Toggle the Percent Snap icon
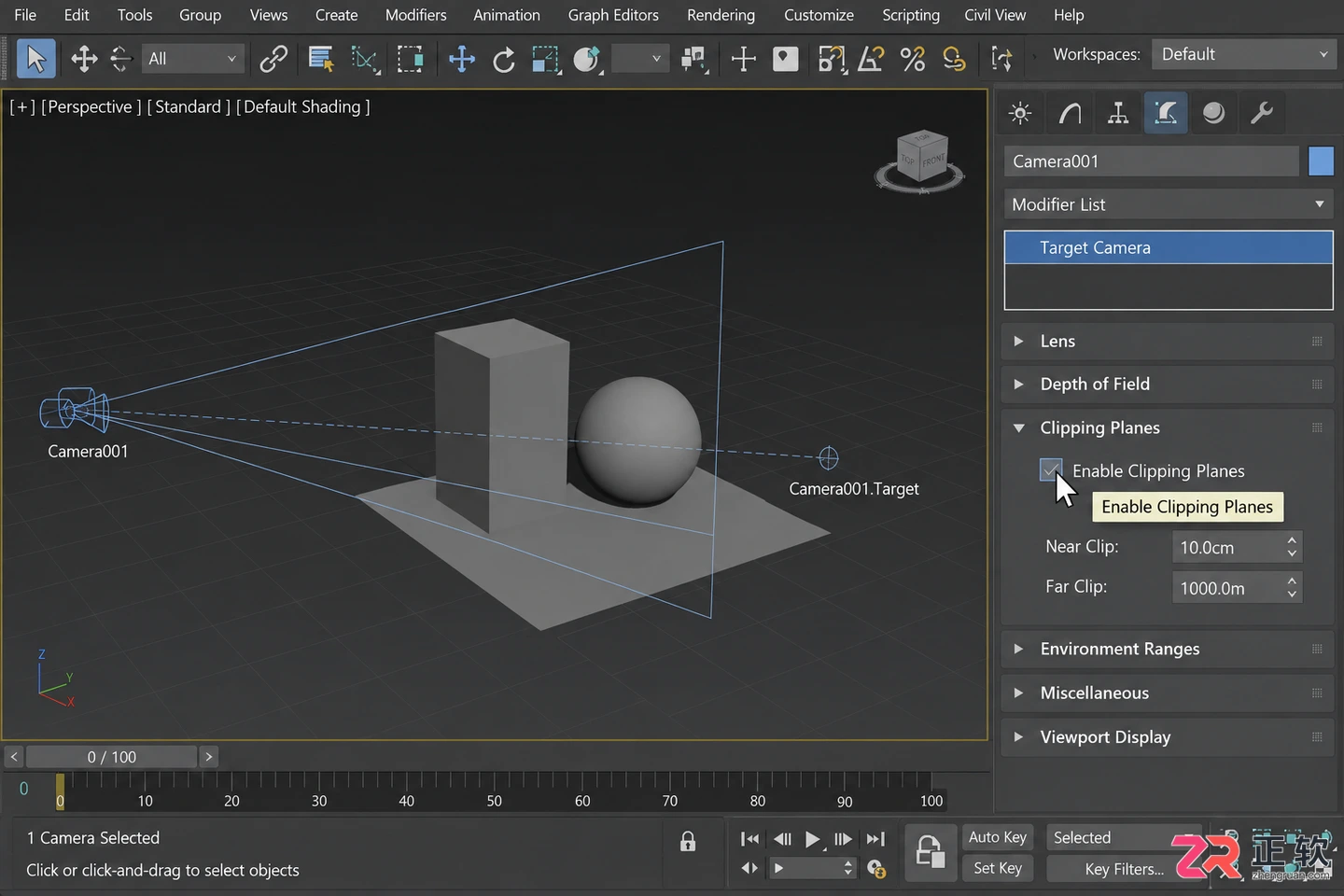The width and height of the screenshot is (1344, 896). pyautogui.click(x=913, y=59)
